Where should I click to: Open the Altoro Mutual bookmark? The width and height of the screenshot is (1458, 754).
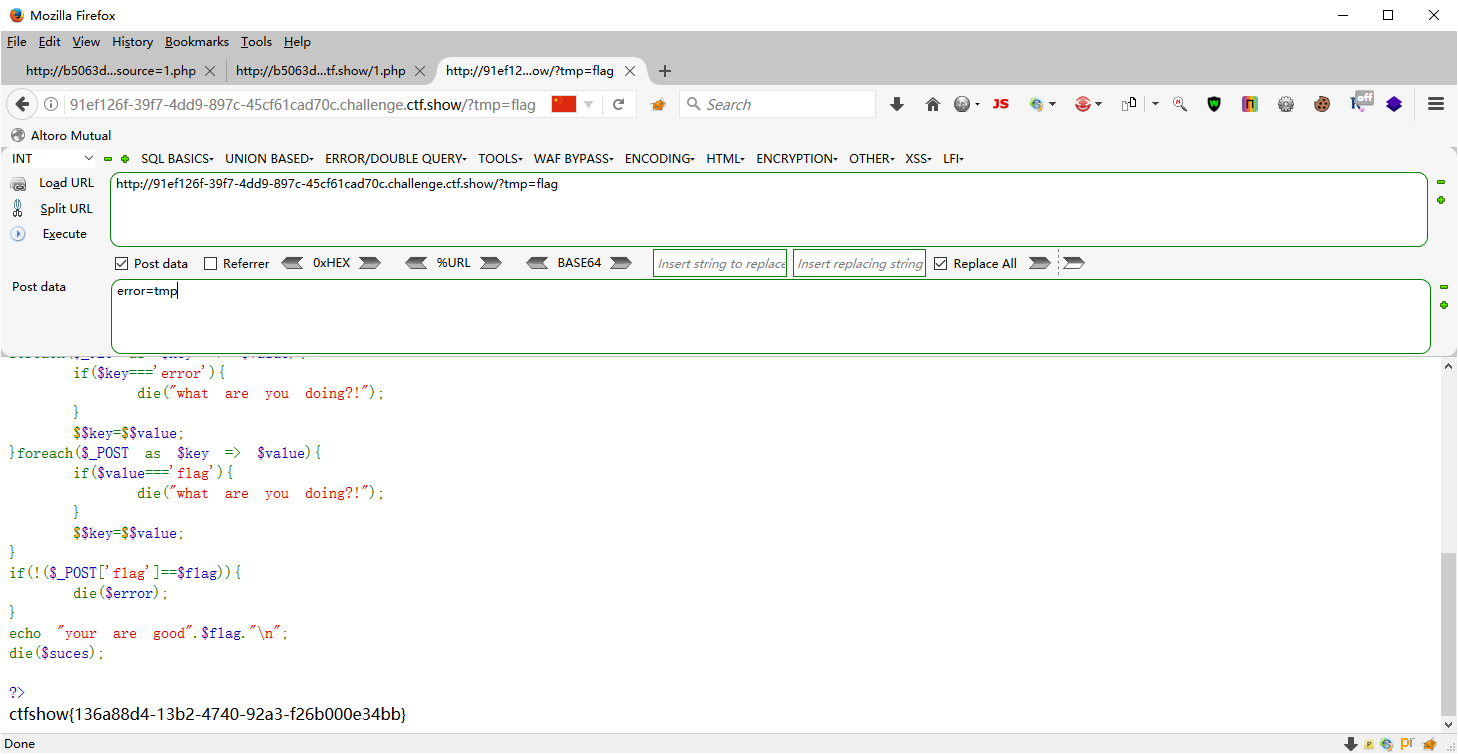click(61, 135)
